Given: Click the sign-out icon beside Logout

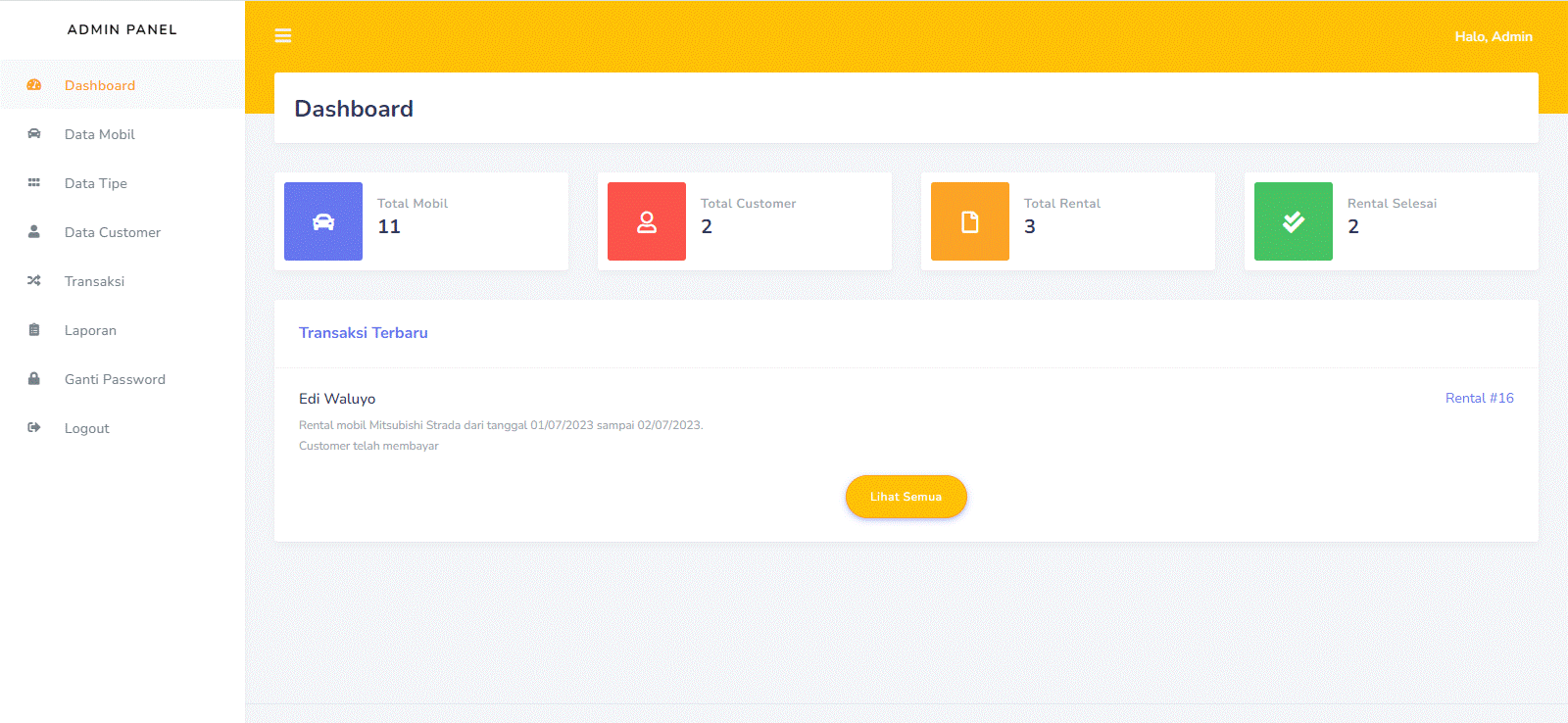Looking at the screenshot, I should 34,428.
